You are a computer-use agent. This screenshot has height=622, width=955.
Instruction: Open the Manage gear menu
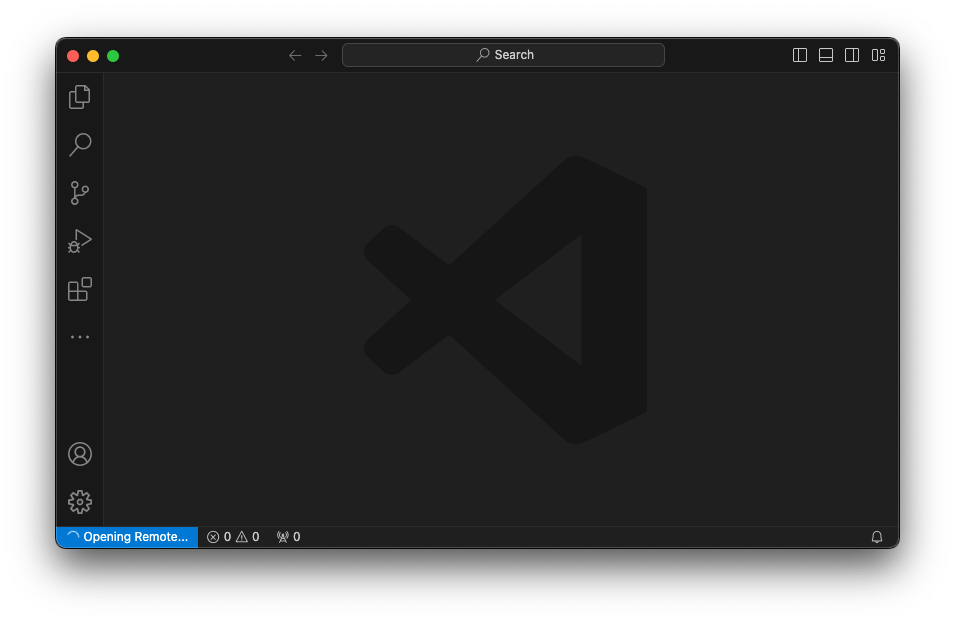click(80, 502)
